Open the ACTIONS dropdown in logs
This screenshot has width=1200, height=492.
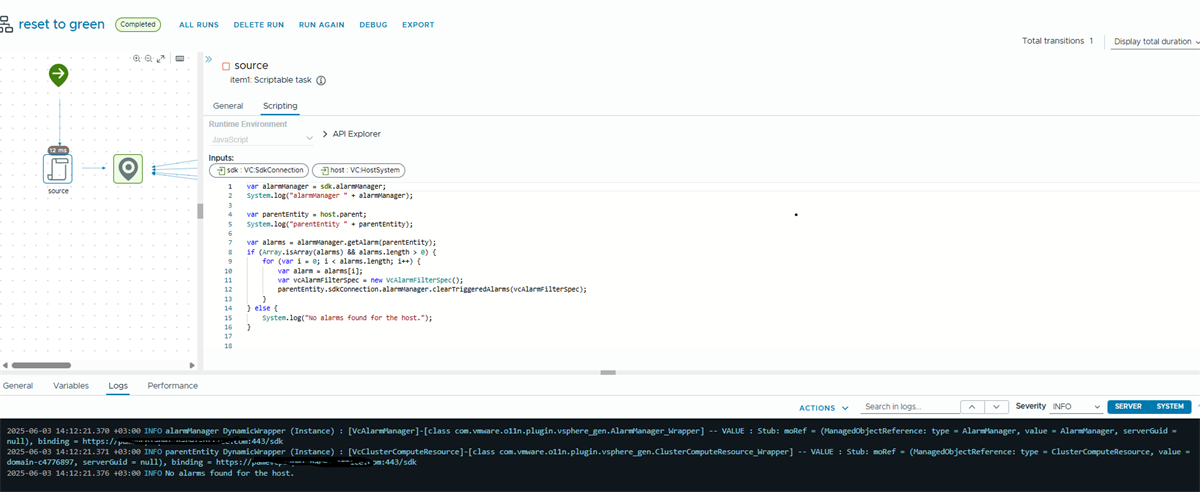(824, 408)
